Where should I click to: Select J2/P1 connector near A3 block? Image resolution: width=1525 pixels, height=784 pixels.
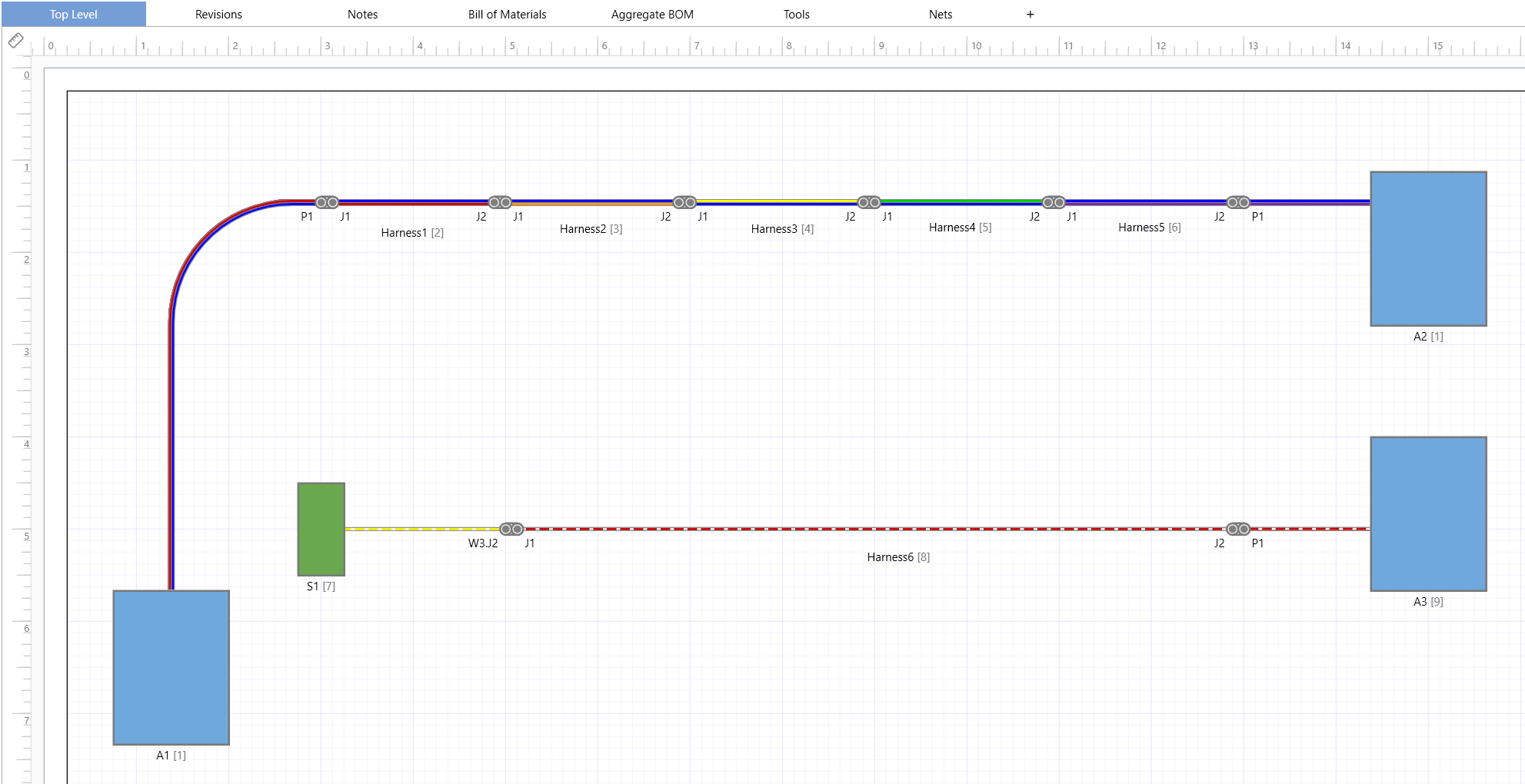[1238, 529]
